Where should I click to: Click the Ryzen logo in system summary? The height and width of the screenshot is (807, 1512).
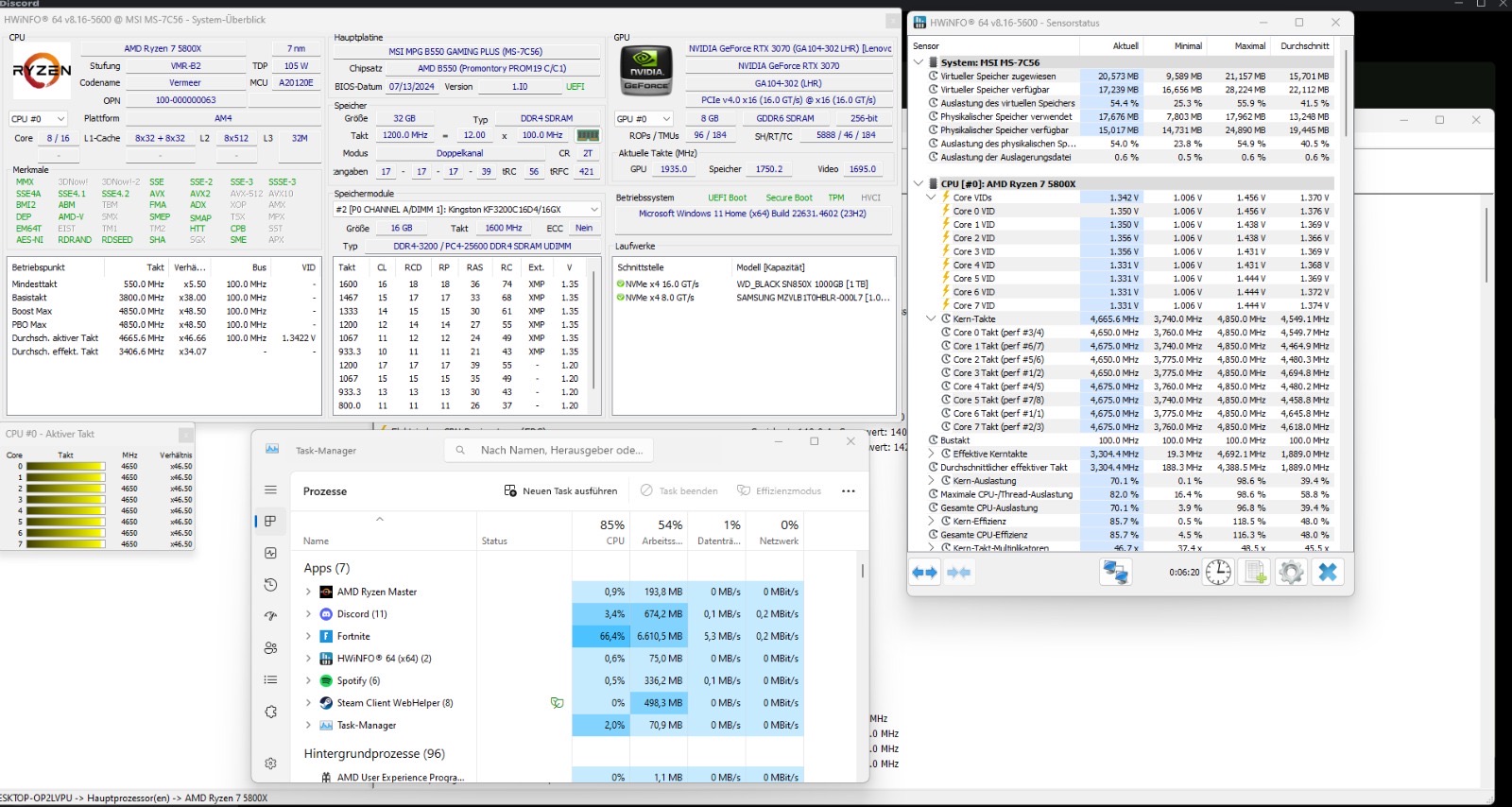[42, 71]
